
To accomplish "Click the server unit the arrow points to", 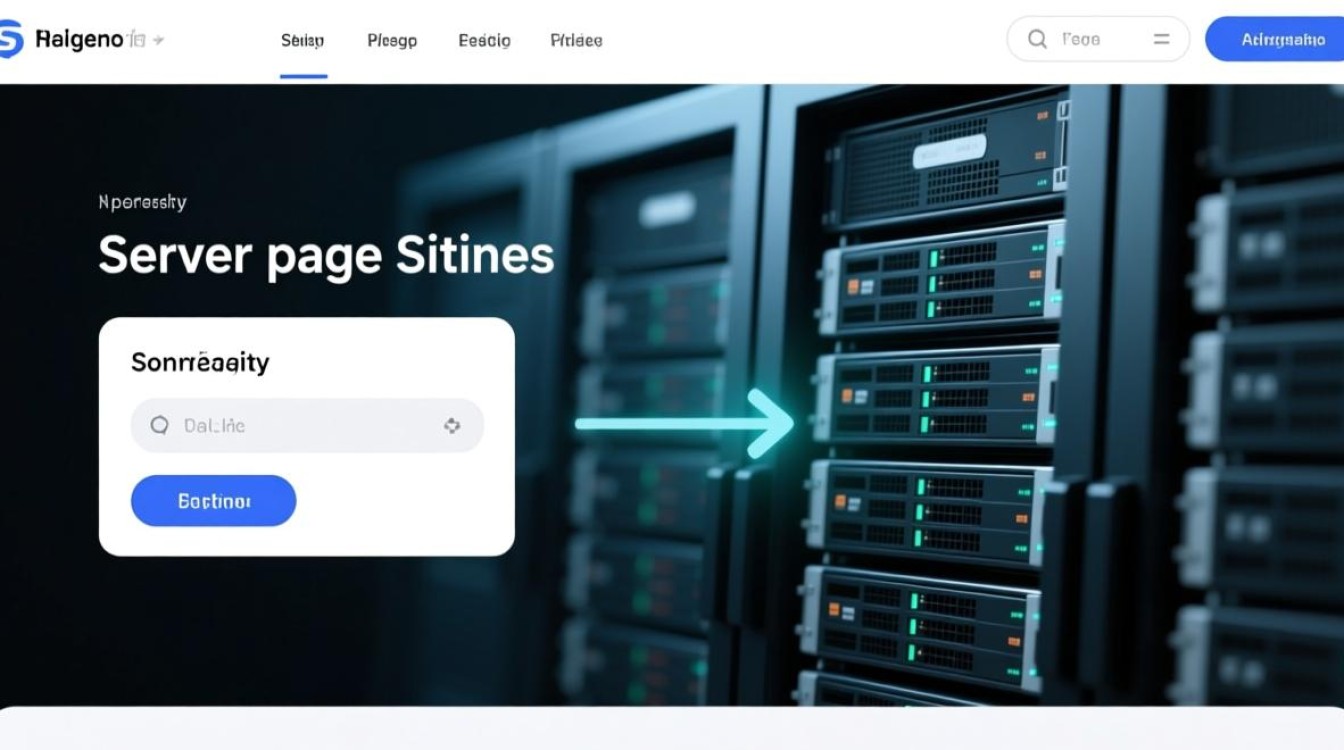I will pyautogui.click(x=935, y=397).
